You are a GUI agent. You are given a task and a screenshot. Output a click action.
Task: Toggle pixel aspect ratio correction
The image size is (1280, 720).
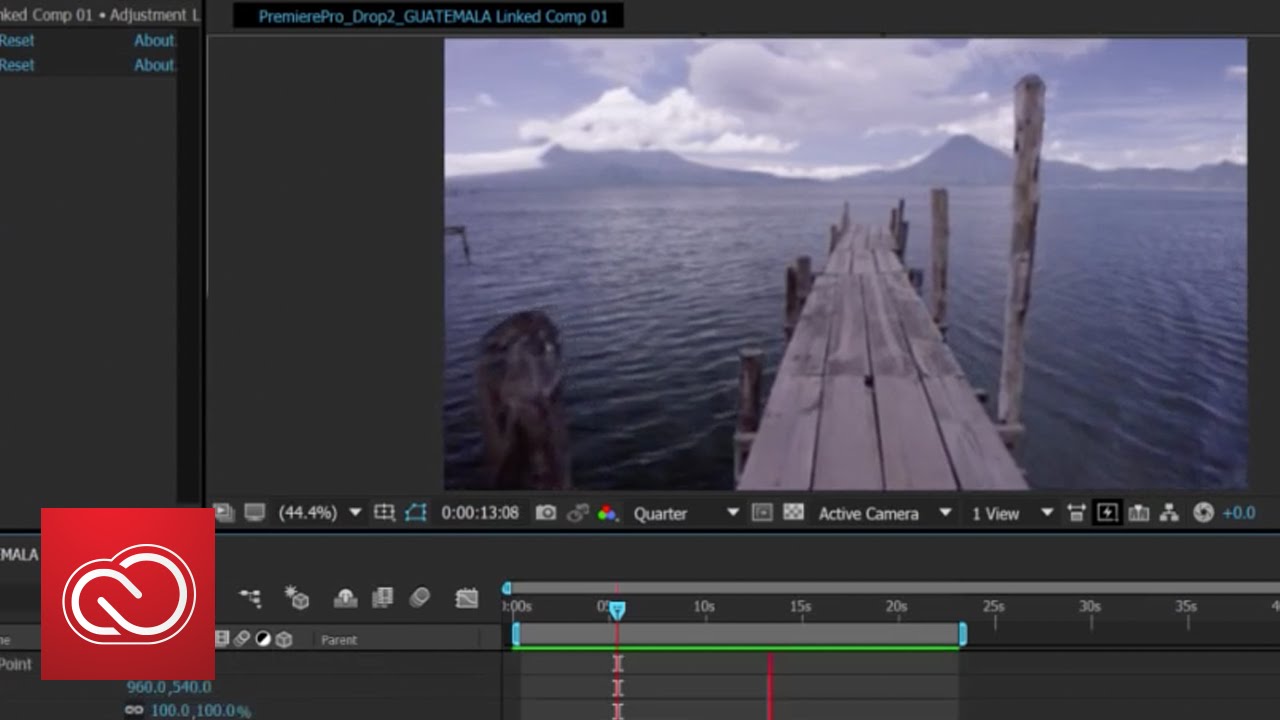tap(1077, 512)
